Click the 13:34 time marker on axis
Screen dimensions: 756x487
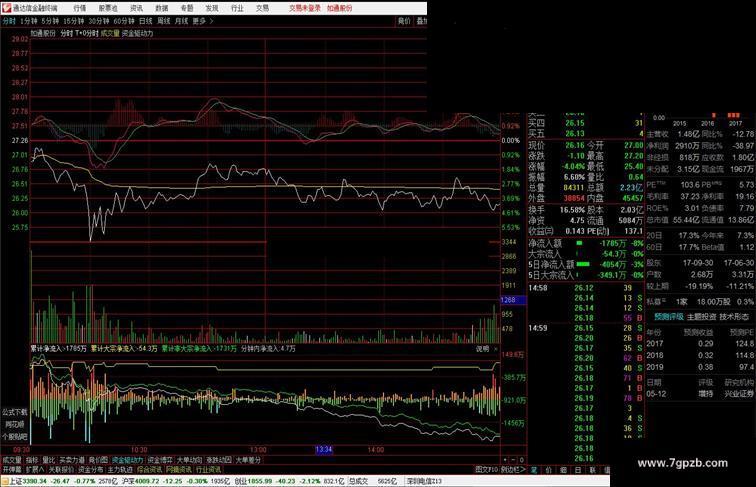click(x=324, y=449)
